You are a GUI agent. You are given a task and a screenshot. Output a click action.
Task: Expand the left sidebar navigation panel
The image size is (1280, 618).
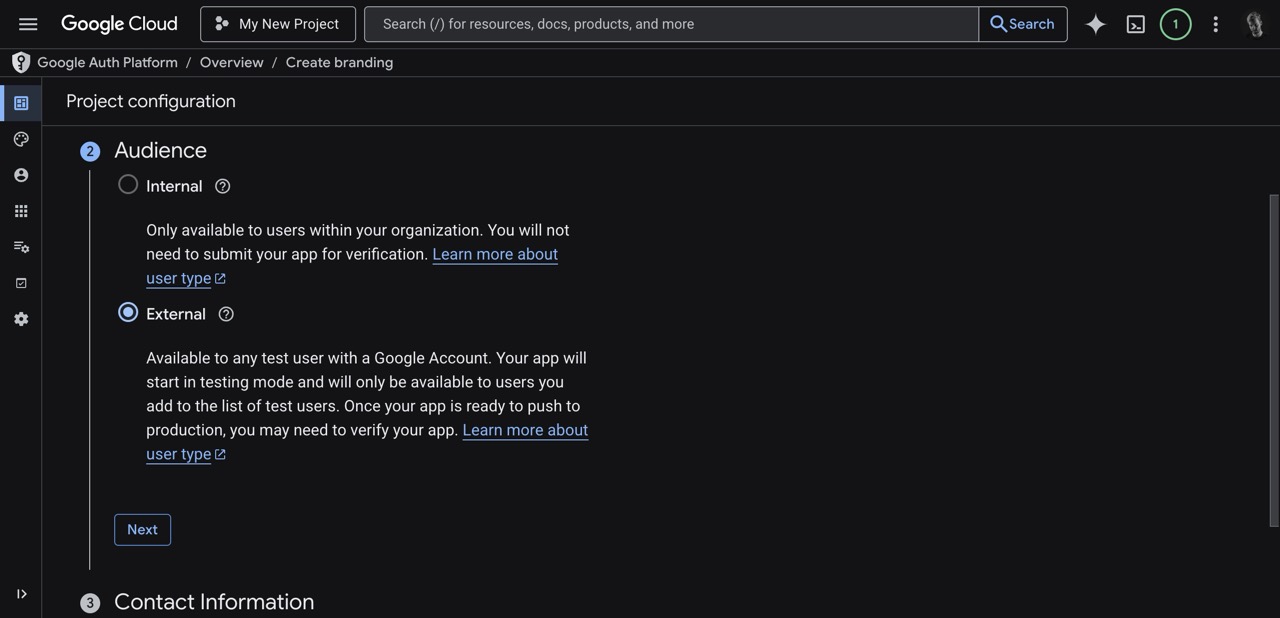[x=21, y=594]
